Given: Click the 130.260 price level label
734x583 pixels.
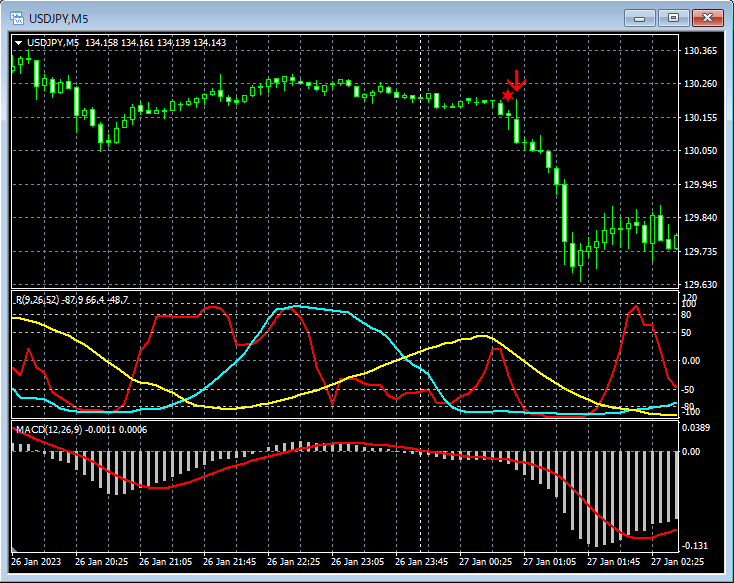Looking at the screenshot, I should pyautogui.click(x=700, y=84).
